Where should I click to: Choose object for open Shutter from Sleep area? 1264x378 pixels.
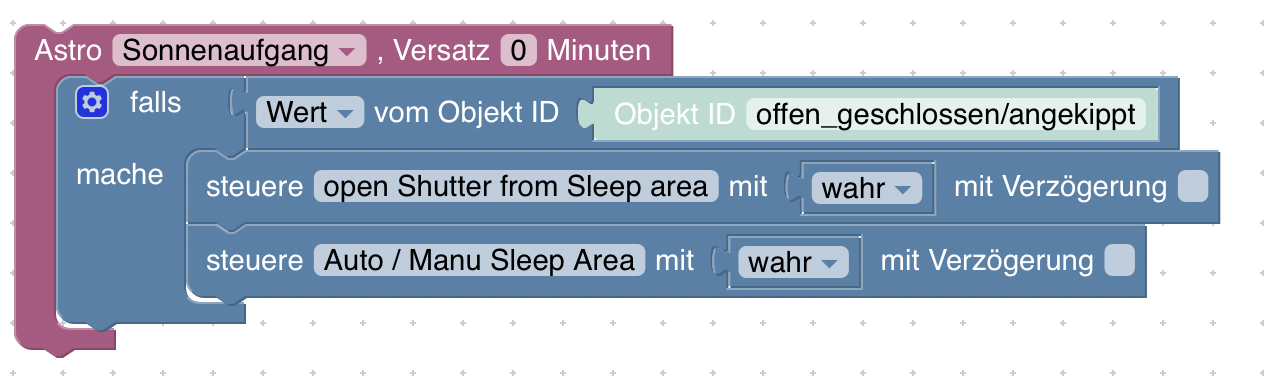point(516,186)
